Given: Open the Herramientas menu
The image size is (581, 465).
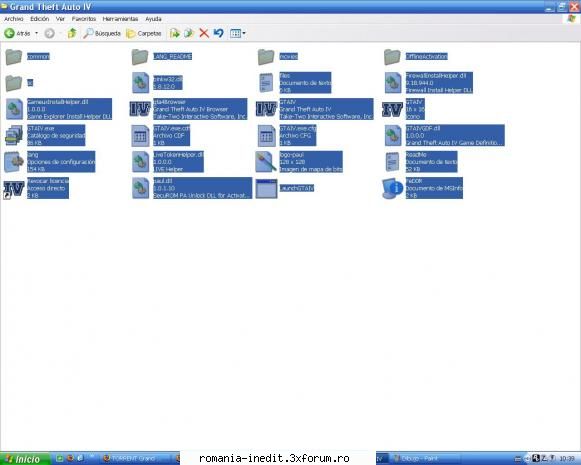Looking at the screenshot, I should [120, 19].
